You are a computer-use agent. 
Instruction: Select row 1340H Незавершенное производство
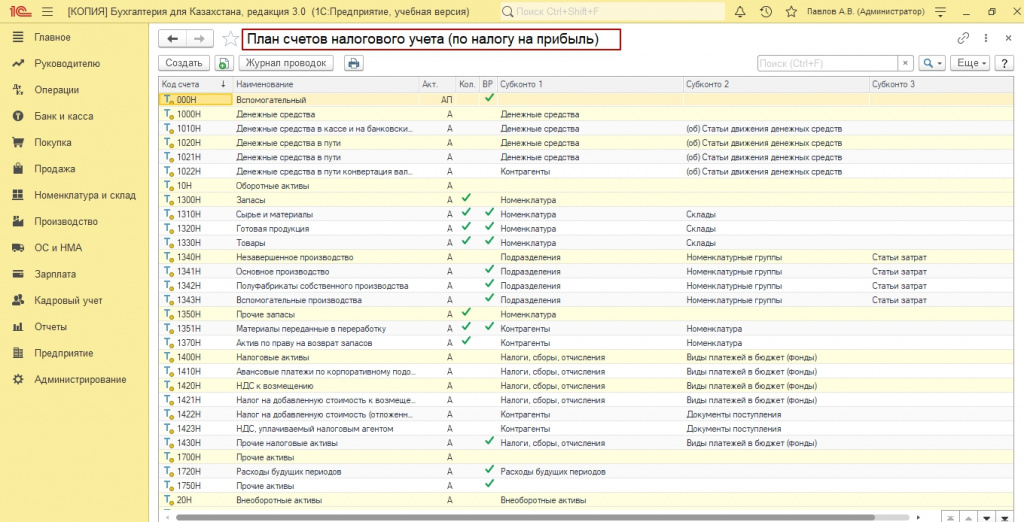point(586,257)
